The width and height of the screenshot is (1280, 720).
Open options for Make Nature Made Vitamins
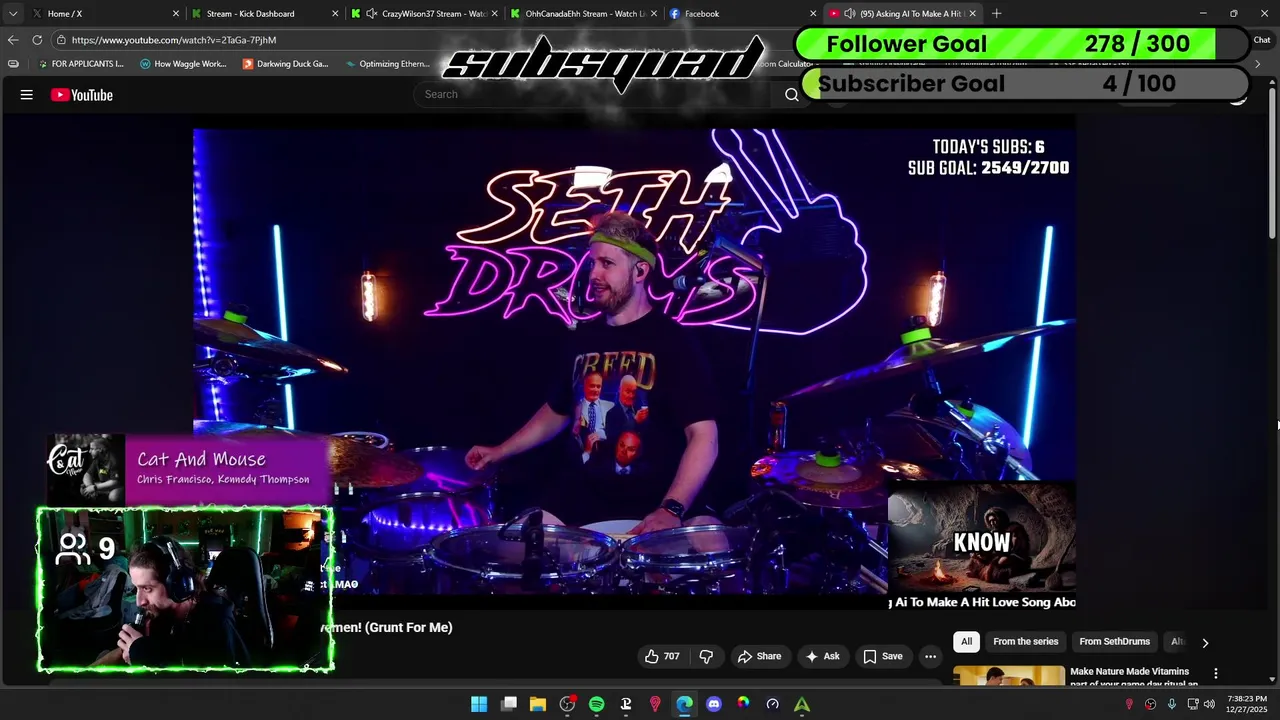click(1216, 674)
